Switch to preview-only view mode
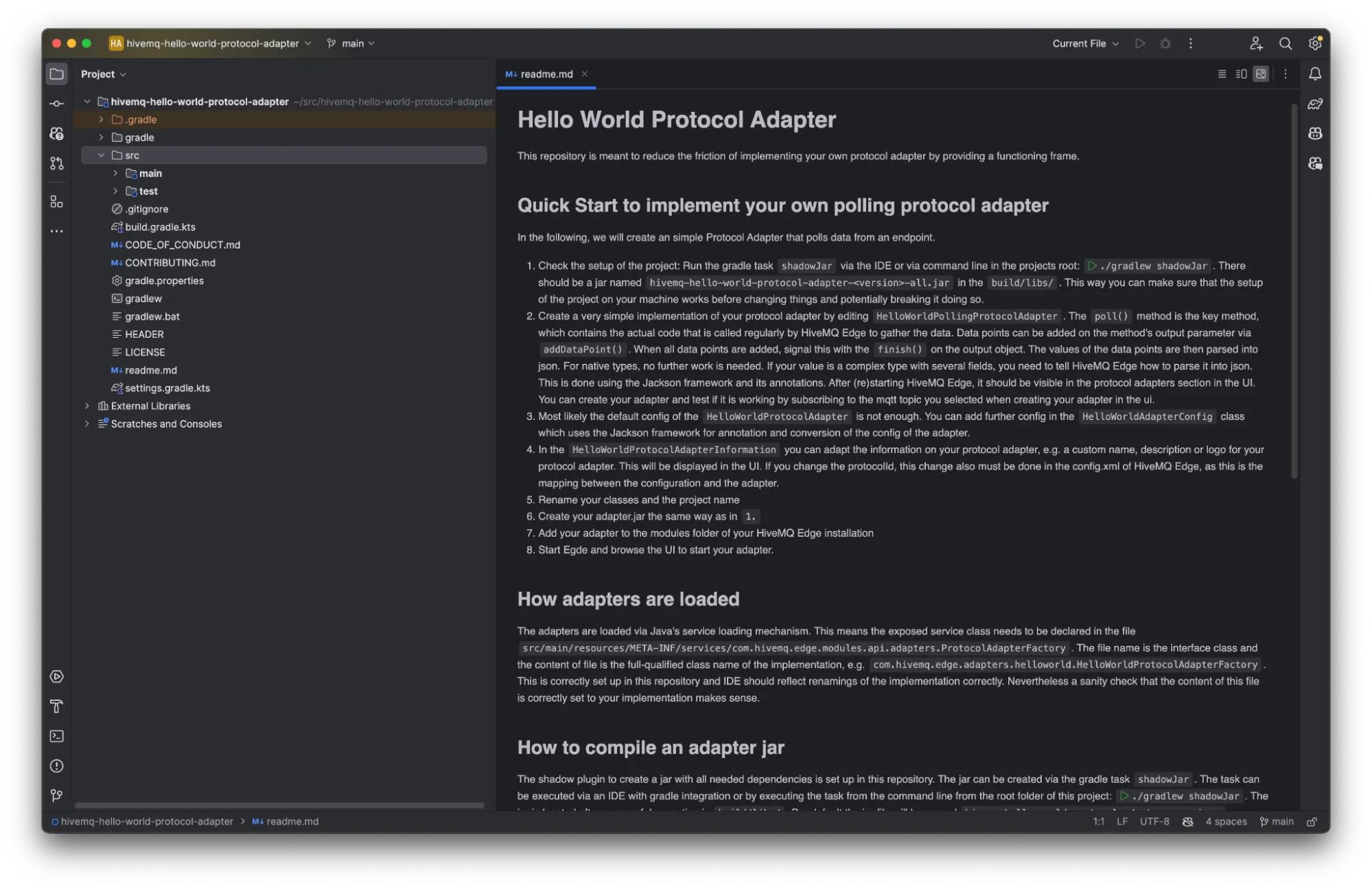1372x889 pixels. click(x=1261, y=74)
